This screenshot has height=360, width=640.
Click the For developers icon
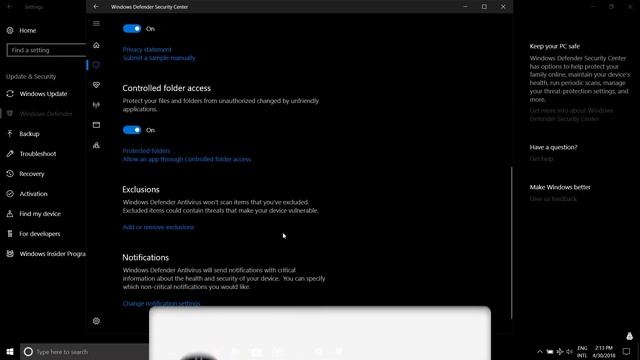tap(10, 234)
